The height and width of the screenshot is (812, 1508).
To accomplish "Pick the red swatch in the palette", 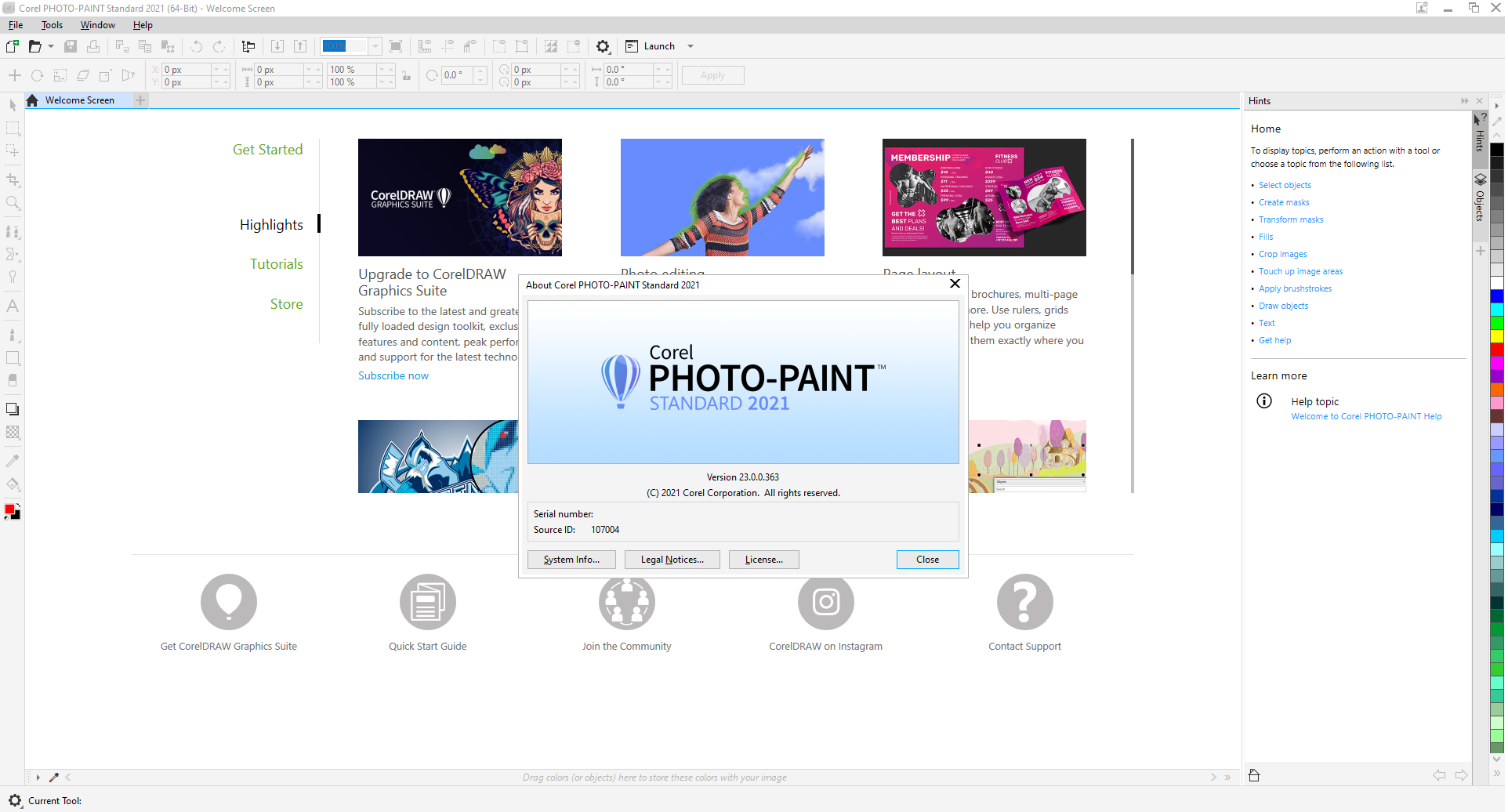I will tap(1497, 350).
